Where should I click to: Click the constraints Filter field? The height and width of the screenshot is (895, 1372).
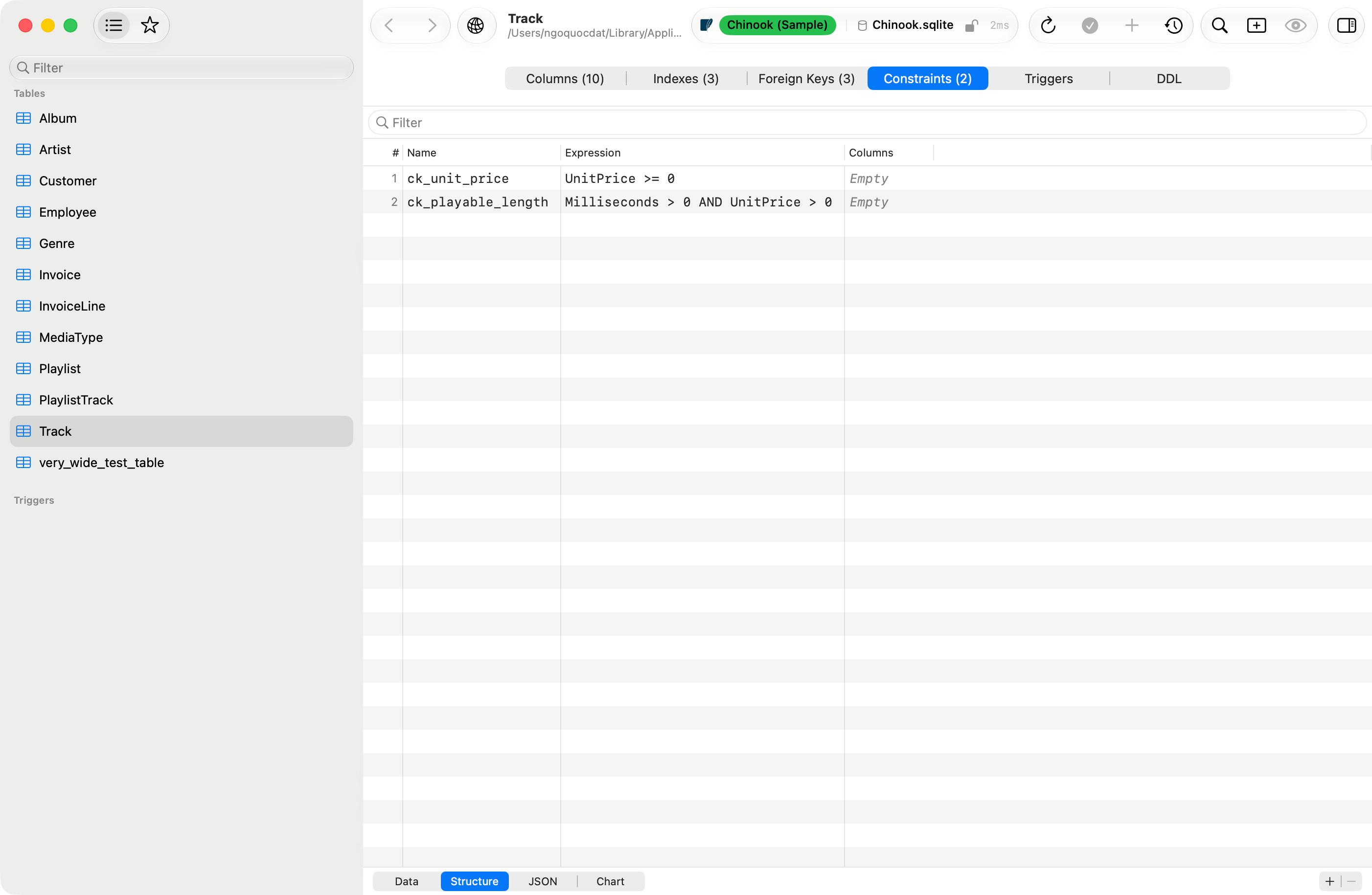tap(867, 123)
